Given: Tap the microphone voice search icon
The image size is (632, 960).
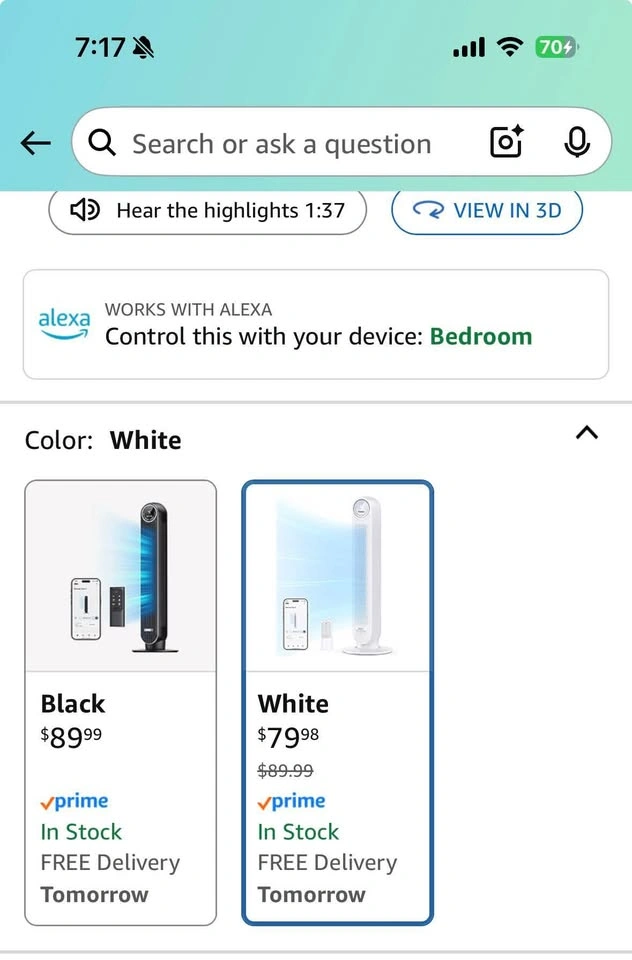Looking at the screenshot, I should pos(576,143).
